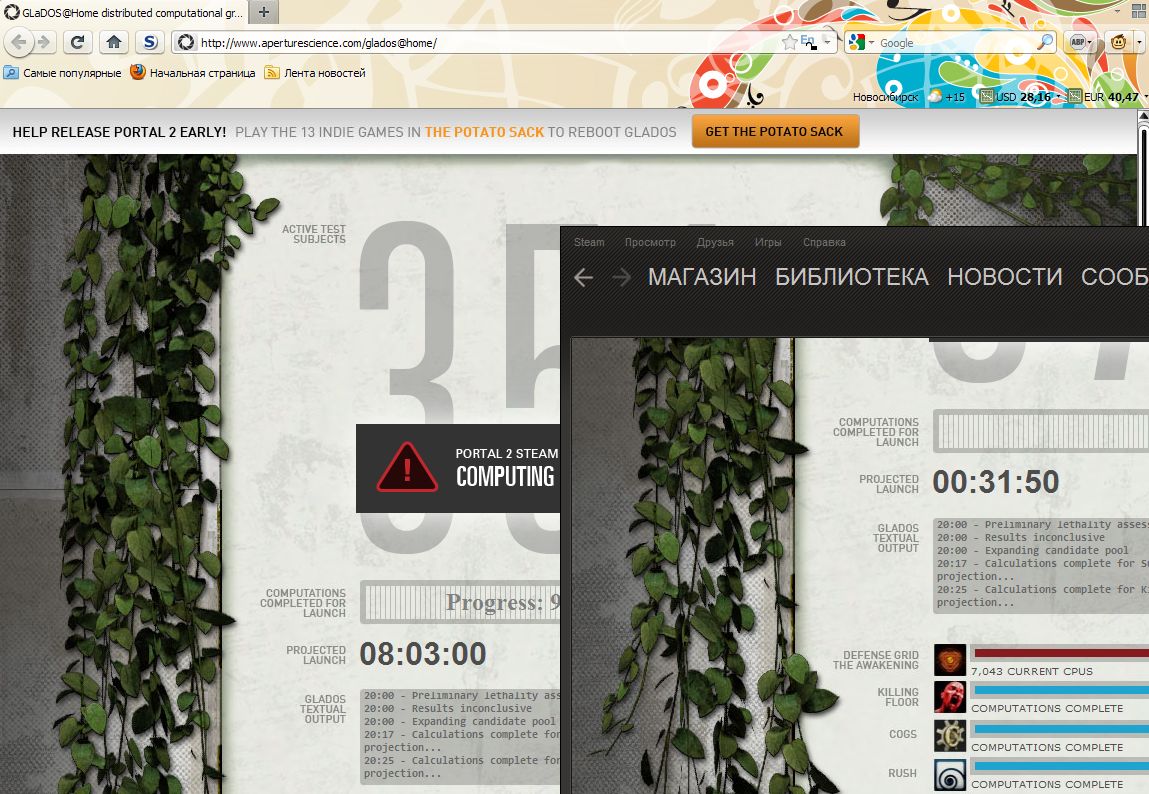The image size is (1149, 794).
Task: Open THE POTATO SACK link in banner
Action: tap(484, 133)
